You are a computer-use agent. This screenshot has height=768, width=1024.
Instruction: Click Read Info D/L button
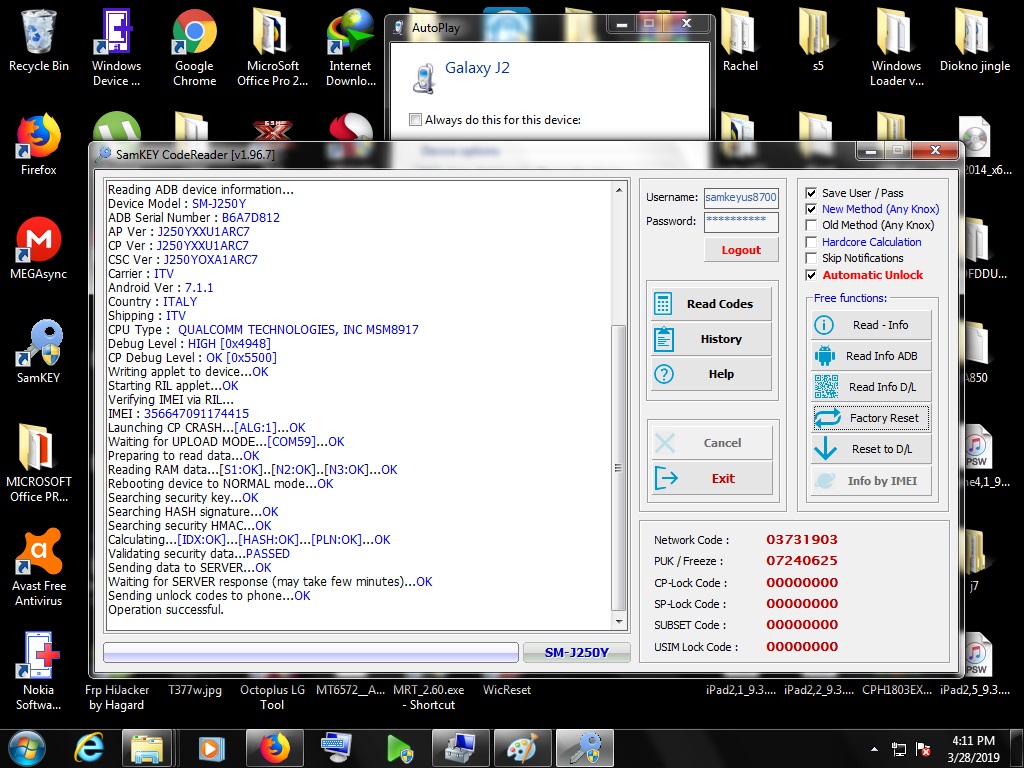click(x=871, y=387)
